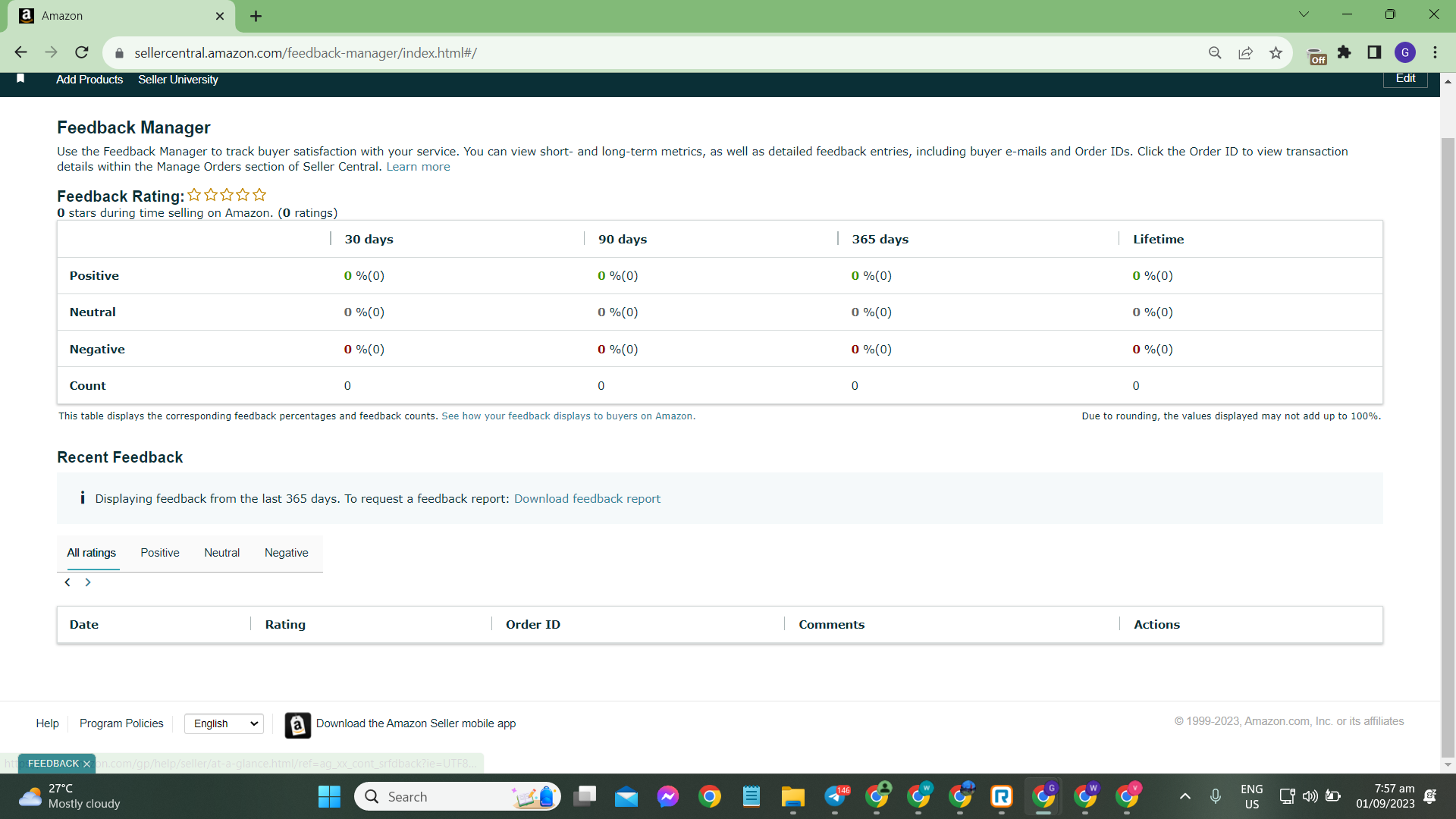
Task: Go to next feedback page arrow
Action: tap(88, 582)
